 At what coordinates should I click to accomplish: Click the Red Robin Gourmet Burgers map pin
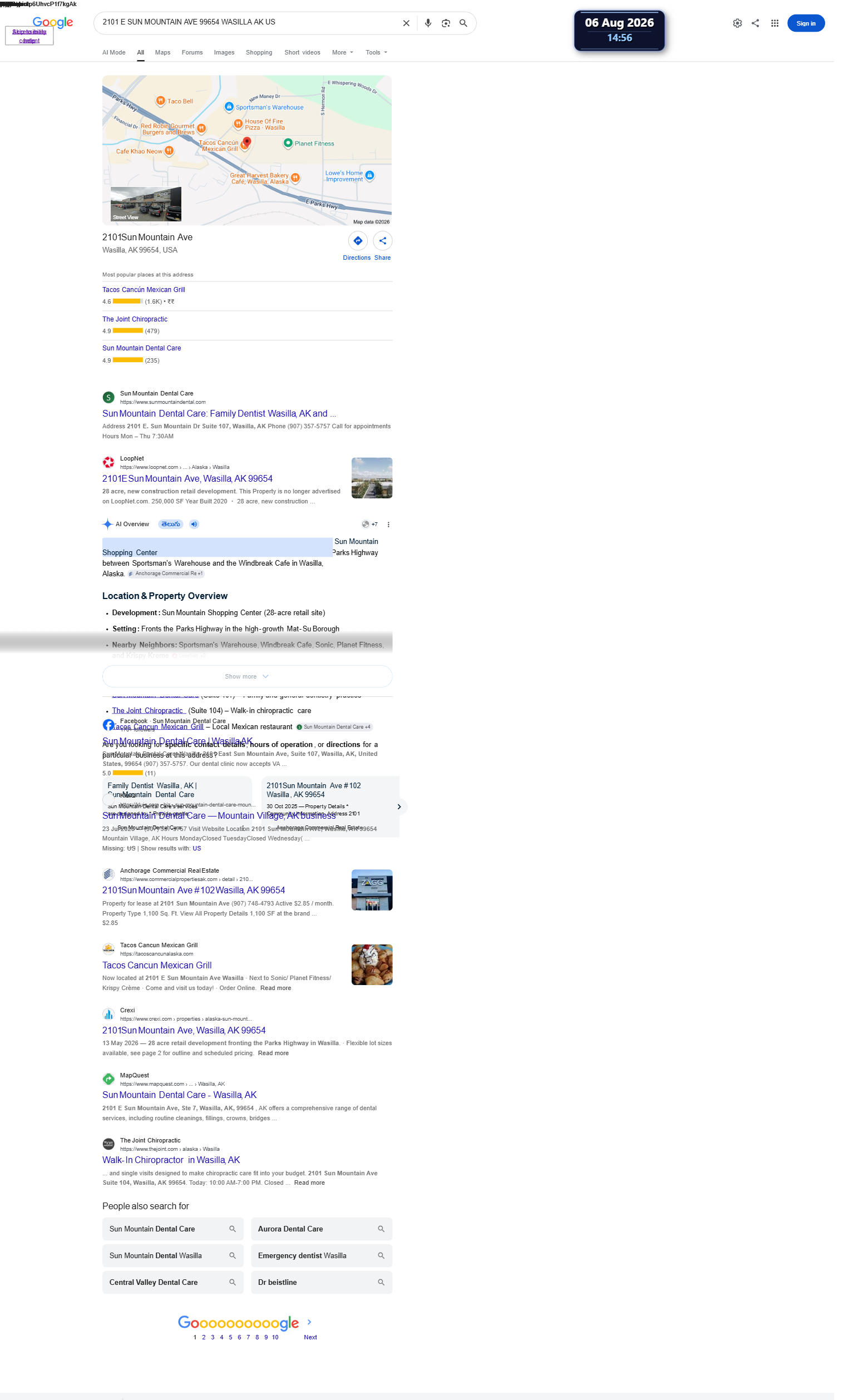(201, 128)
